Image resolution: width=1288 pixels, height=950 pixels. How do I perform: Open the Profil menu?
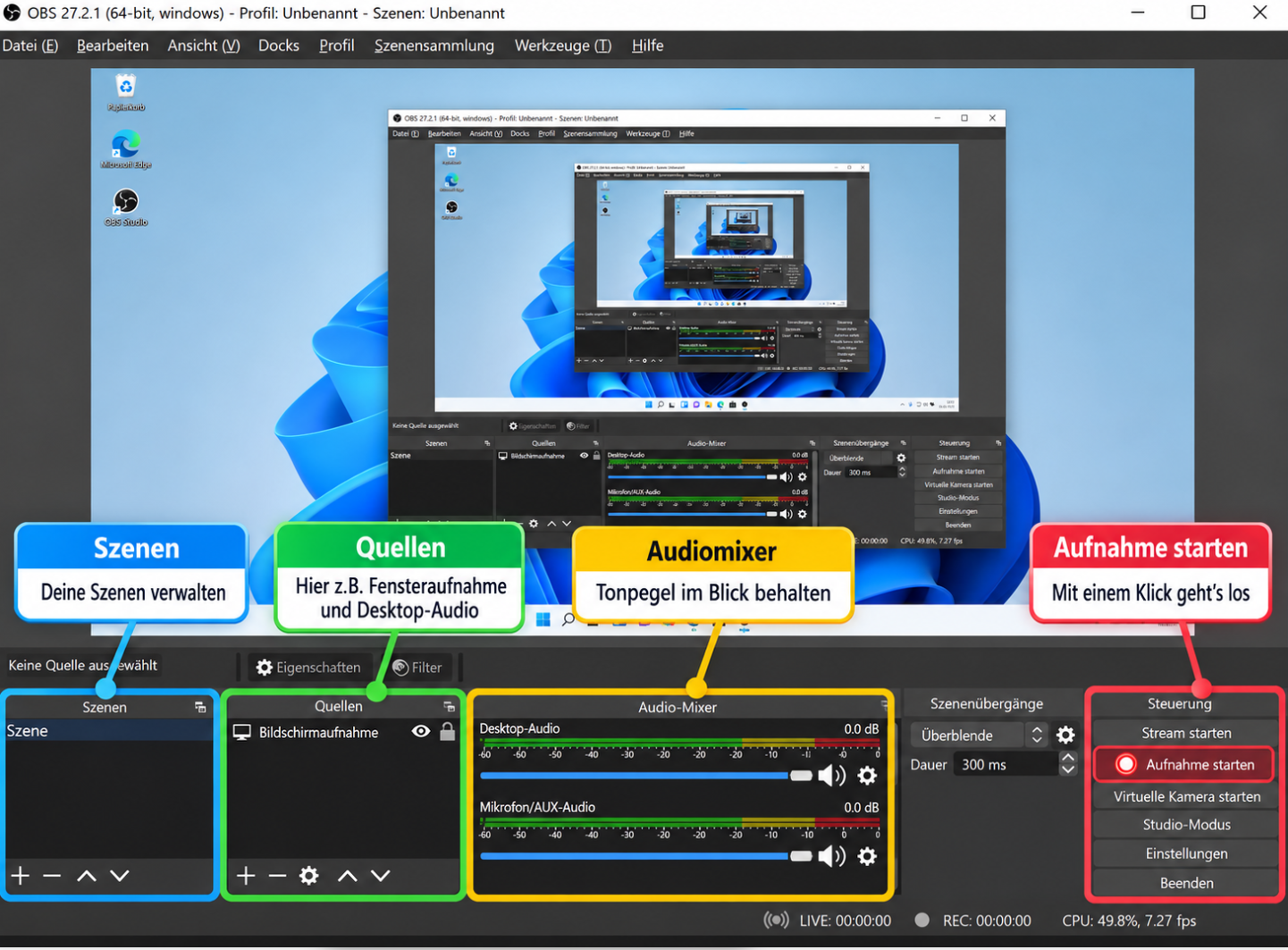pos(337,46)
